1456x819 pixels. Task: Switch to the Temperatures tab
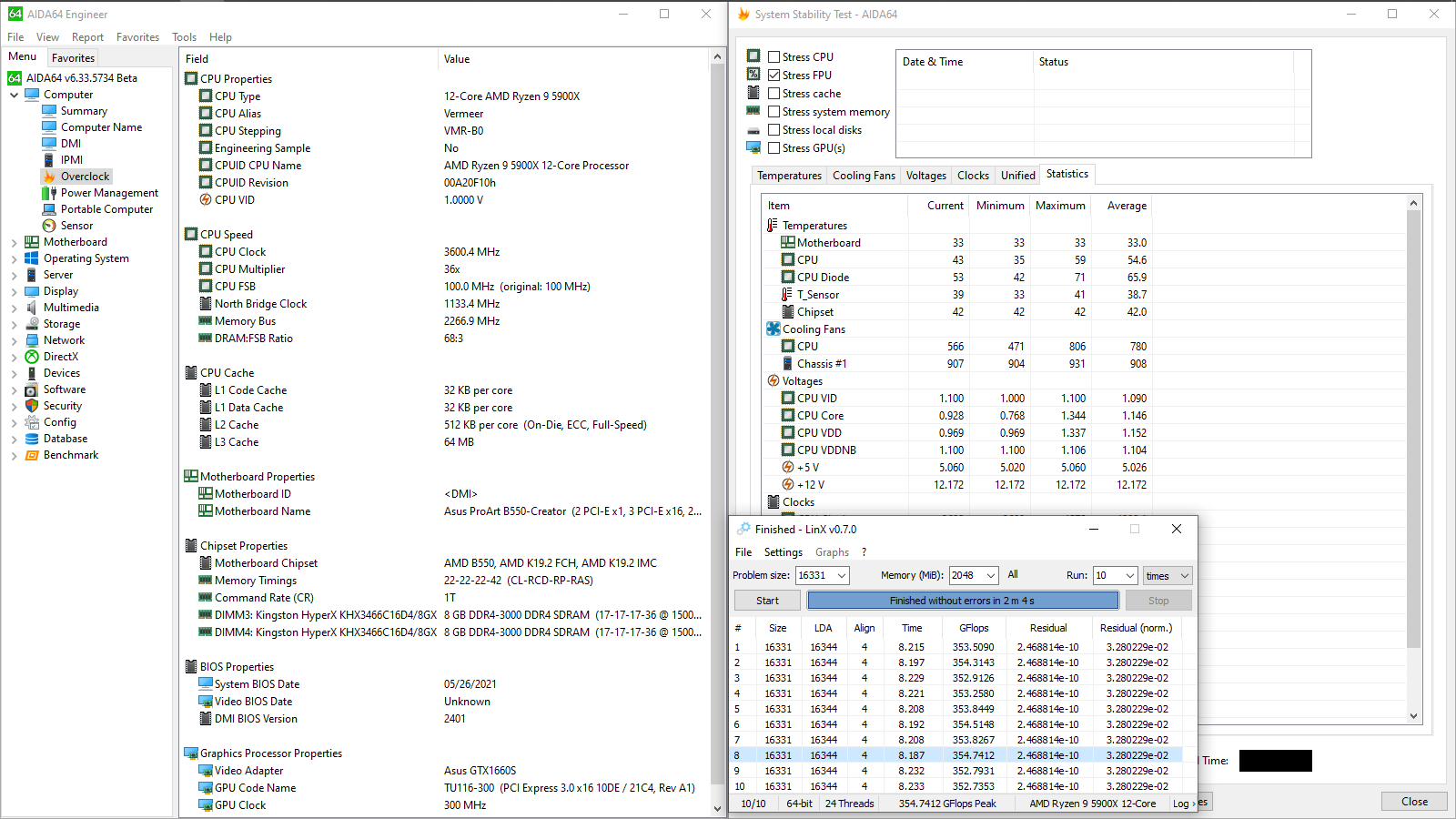788,176
